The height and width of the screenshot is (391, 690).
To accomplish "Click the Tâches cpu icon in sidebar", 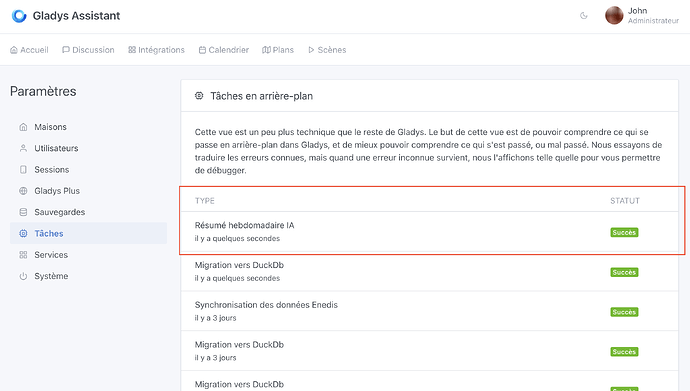I will coord(23,234).
